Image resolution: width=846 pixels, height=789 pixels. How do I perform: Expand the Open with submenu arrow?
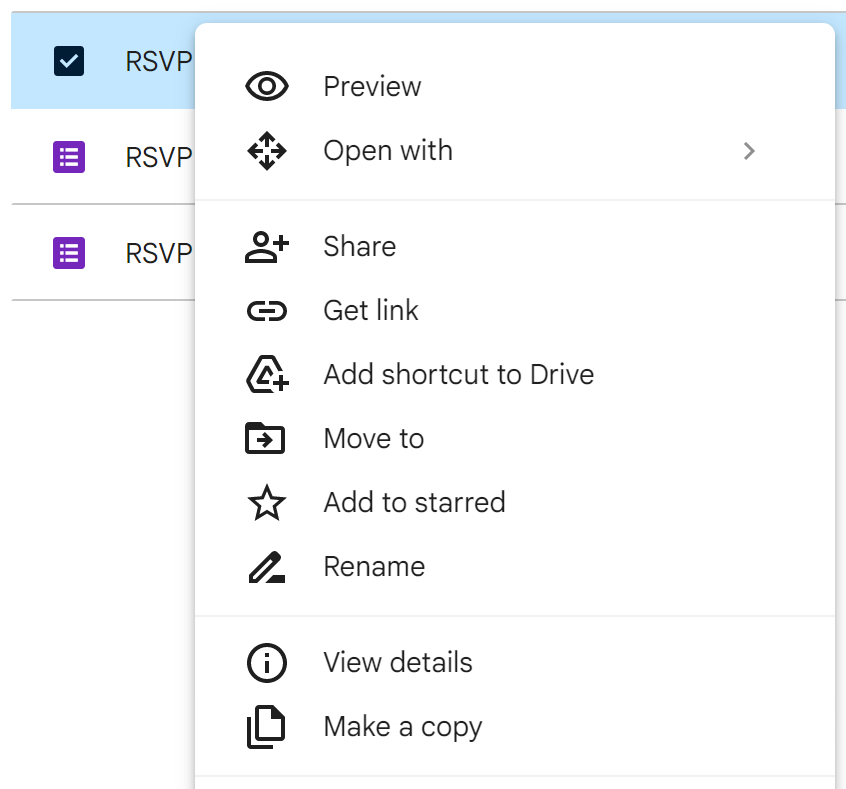(749, 151)
